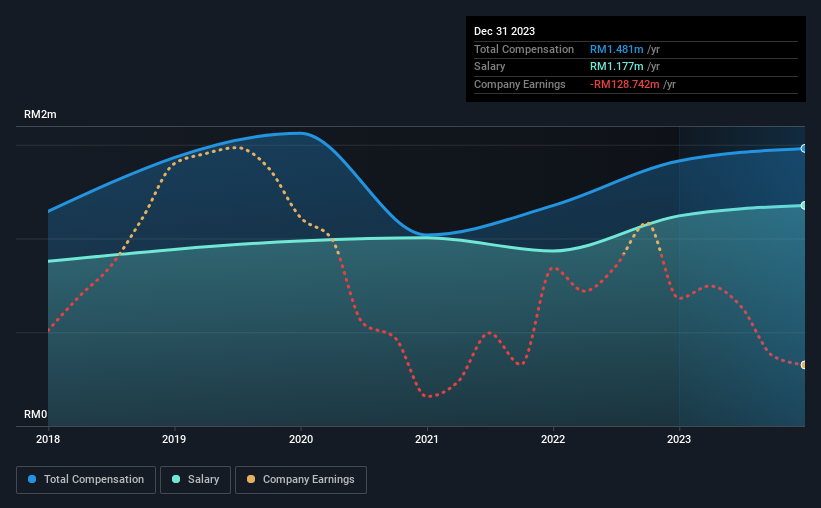Click the teal Salary legend dot

(x=176, y=479)
